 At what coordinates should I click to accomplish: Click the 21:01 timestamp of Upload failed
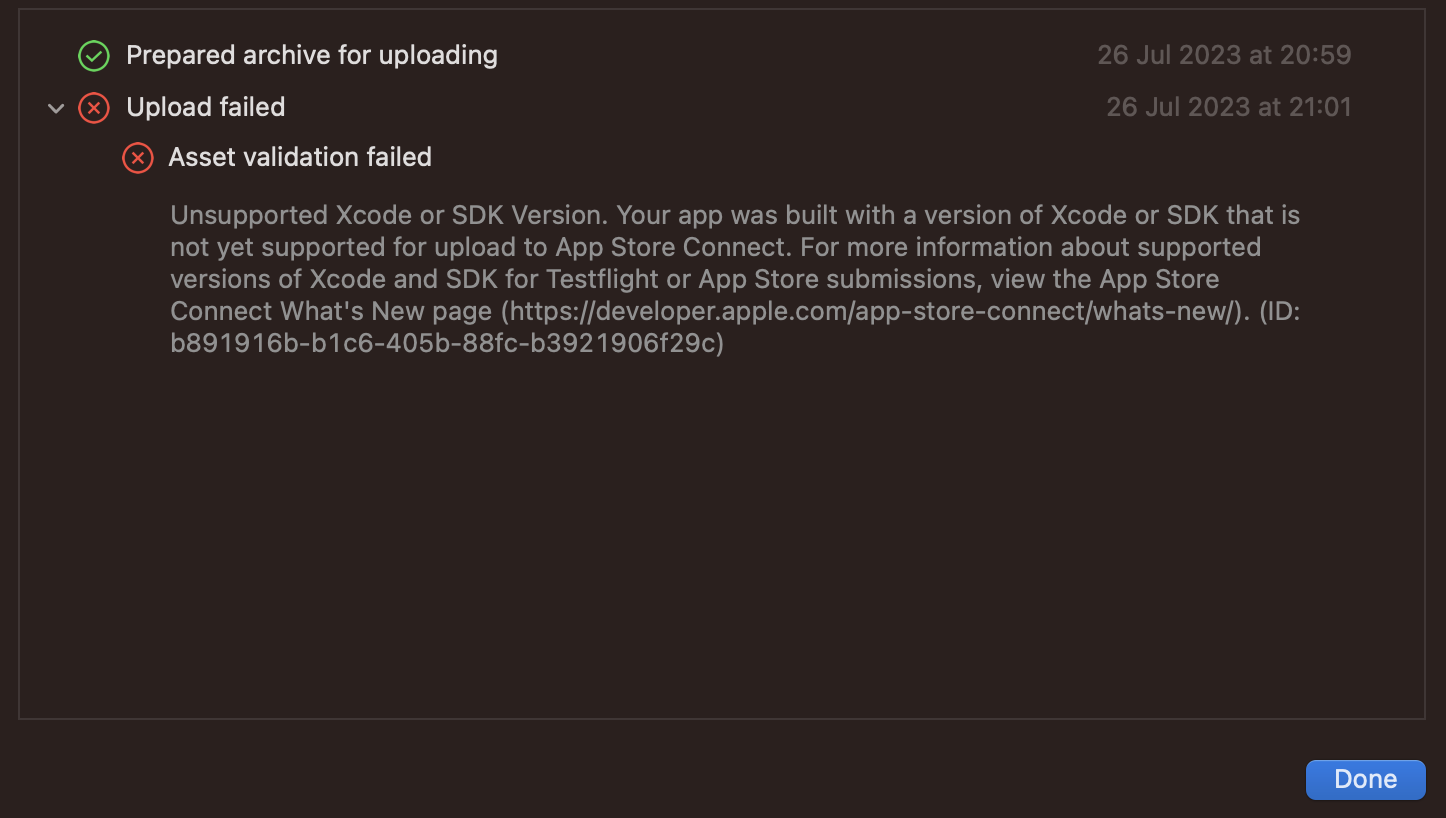click(1228, 107)
